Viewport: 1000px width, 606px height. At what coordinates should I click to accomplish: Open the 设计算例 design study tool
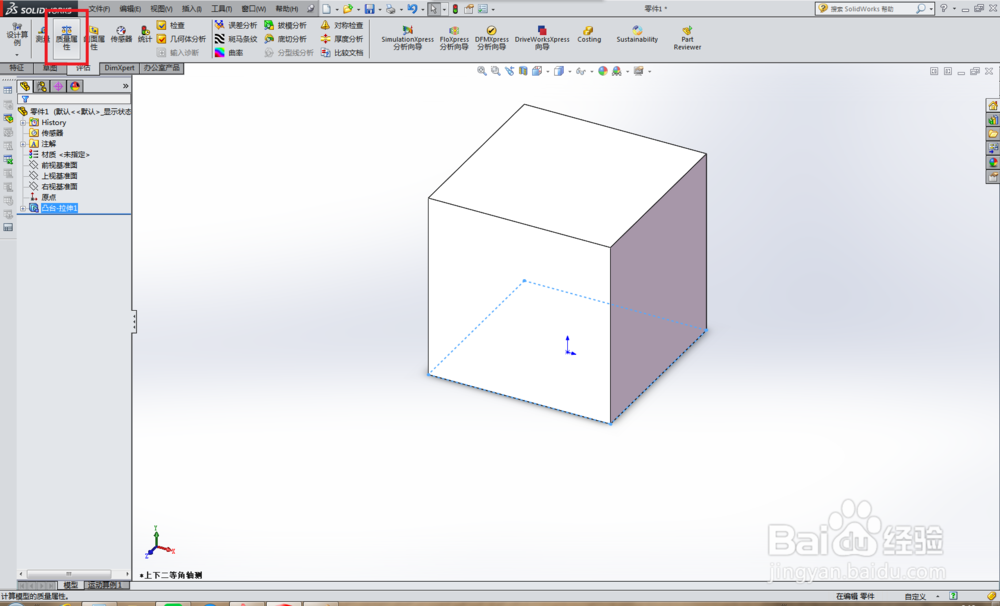(x=17, y=36)
